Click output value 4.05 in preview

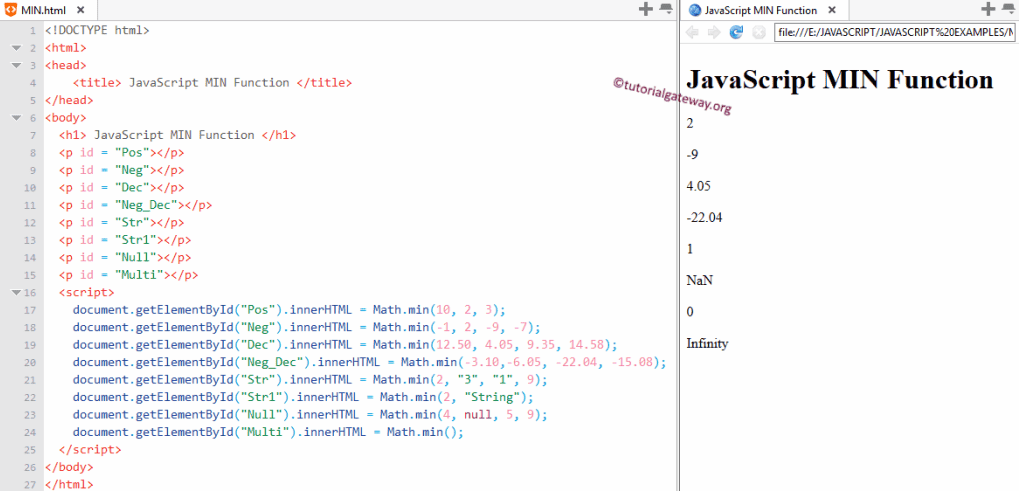699,186
